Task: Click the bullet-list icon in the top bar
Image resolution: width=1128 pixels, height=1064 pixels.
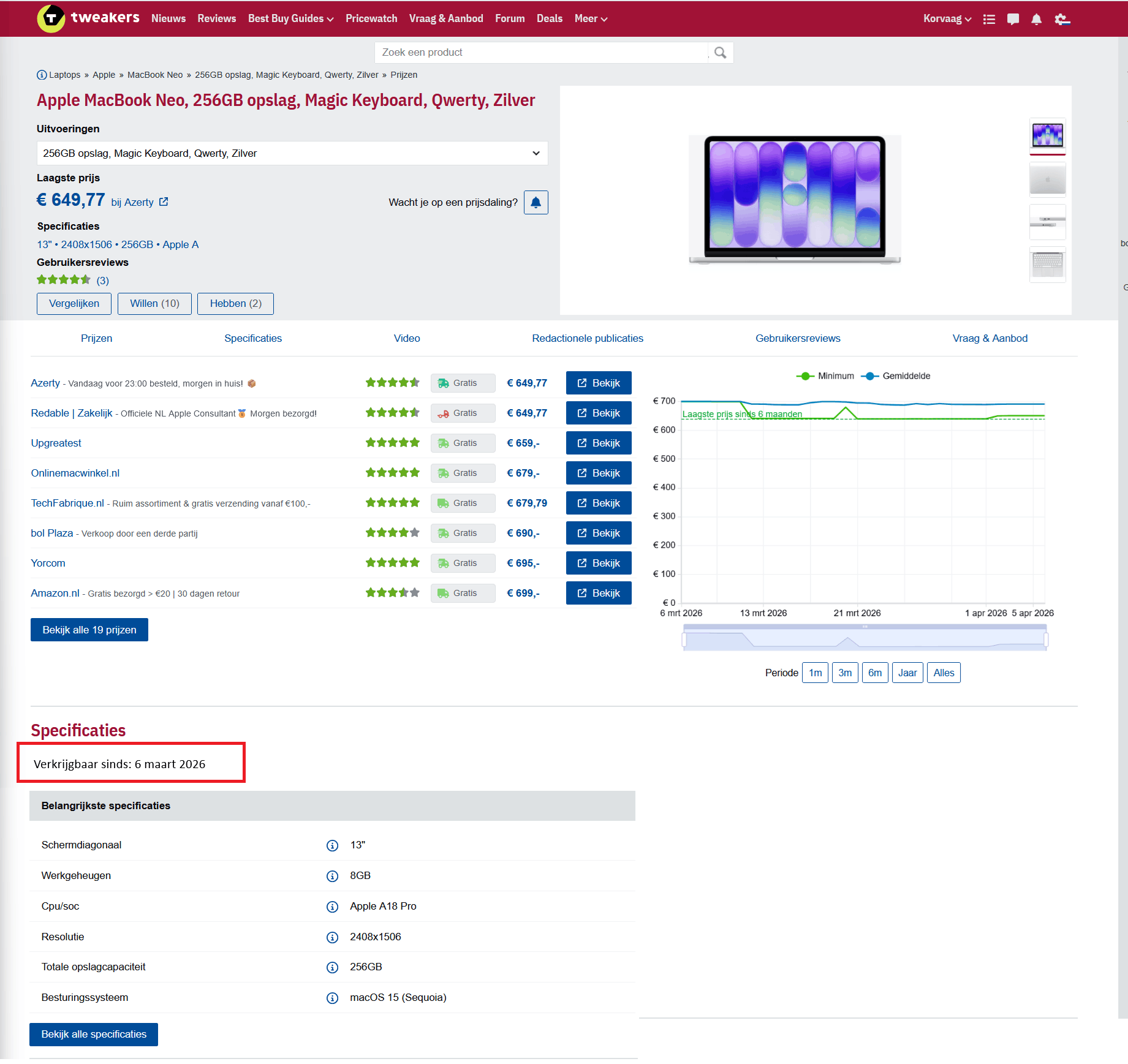Action: (989, 19)
